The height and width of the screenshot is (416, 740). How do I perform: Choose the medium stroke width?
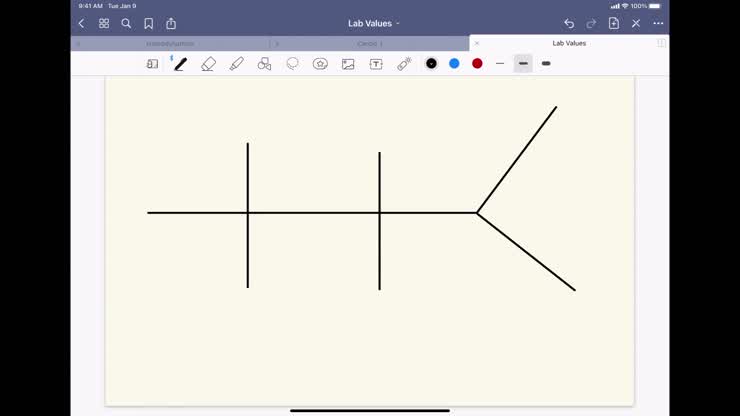[x=523, y=63]
